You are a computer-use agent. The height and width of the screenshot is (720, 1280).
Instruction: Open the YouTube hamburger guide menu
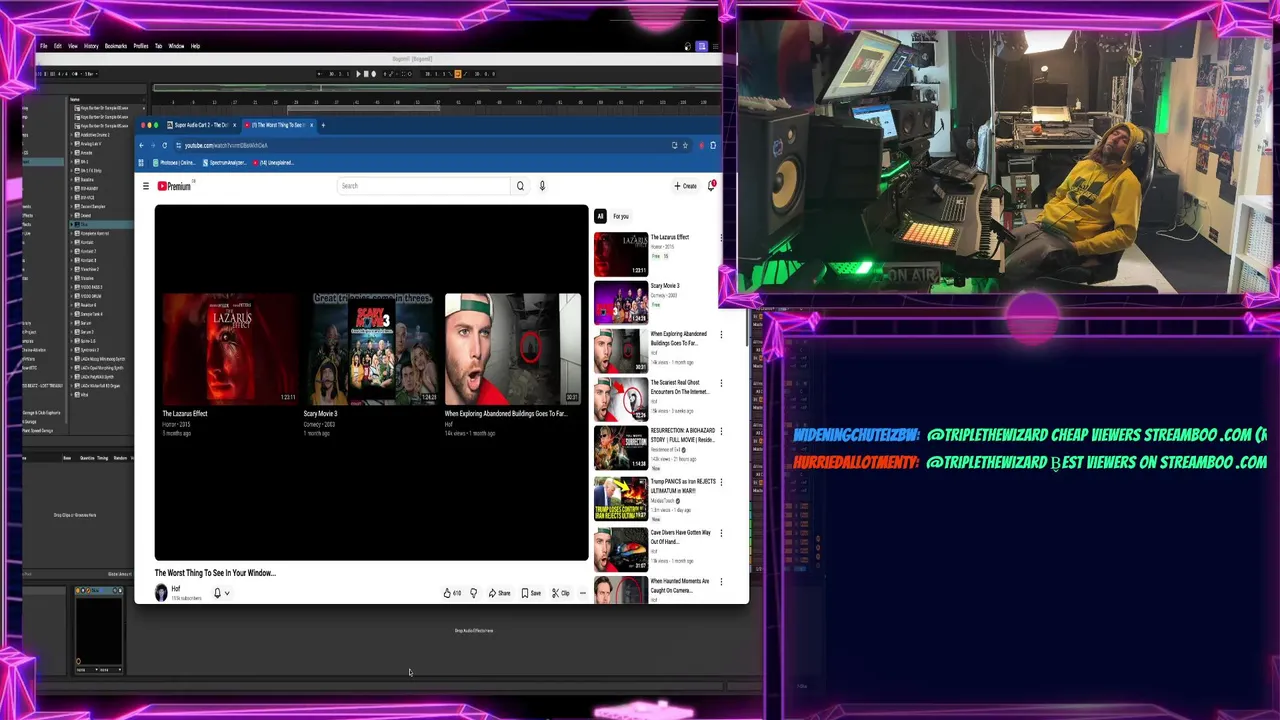click(x=146, y=186)
